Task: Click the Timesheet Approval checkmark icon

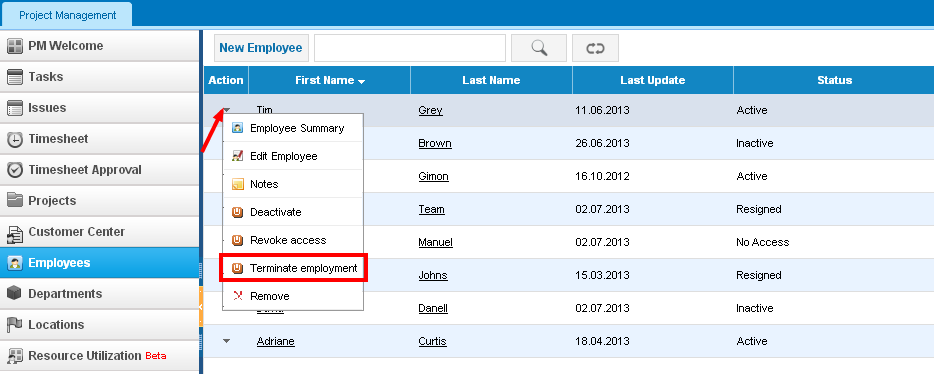Action: [x=15, y=170]
